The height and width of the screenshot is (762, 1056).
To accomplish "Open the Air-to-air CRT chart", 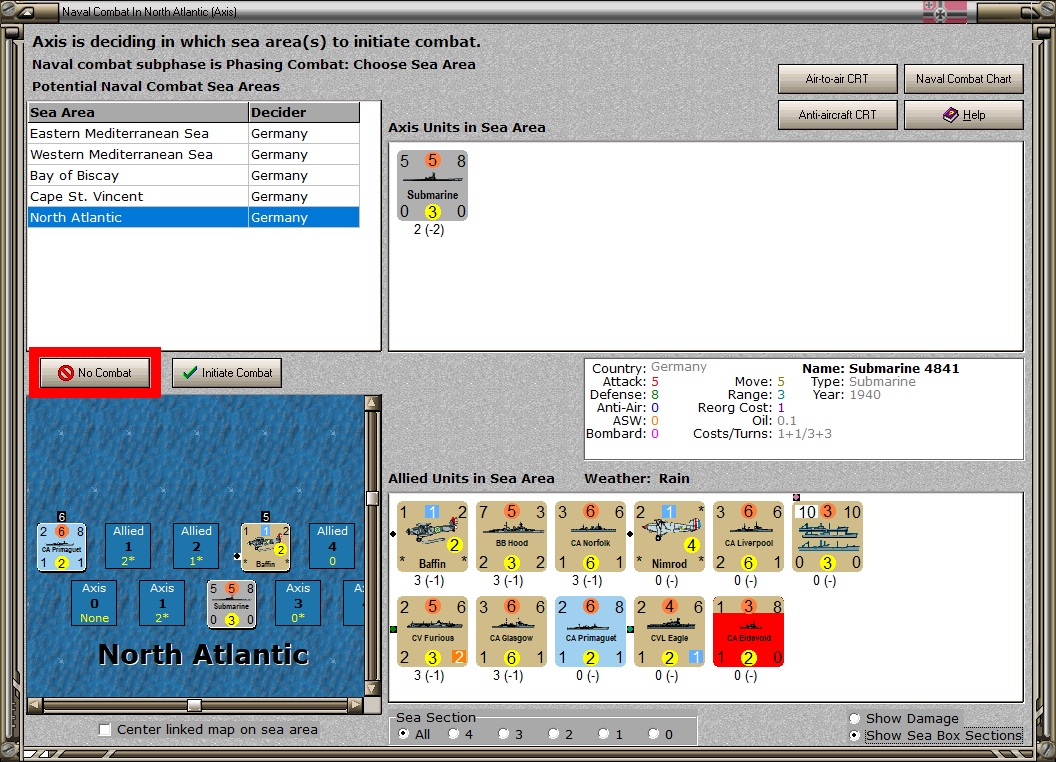I will coord(837,79).
